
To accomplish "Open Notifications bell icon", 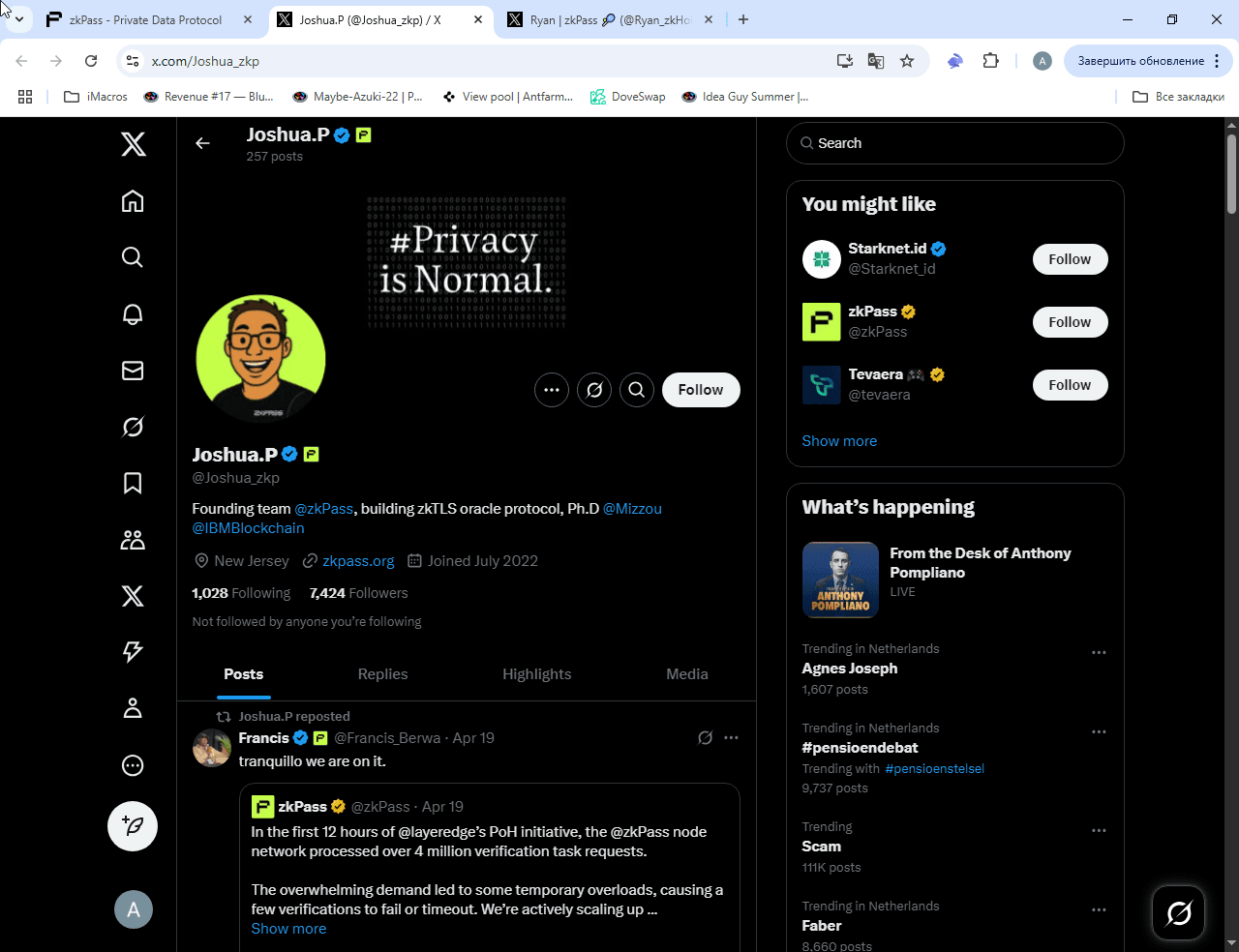I will [133, 313].
